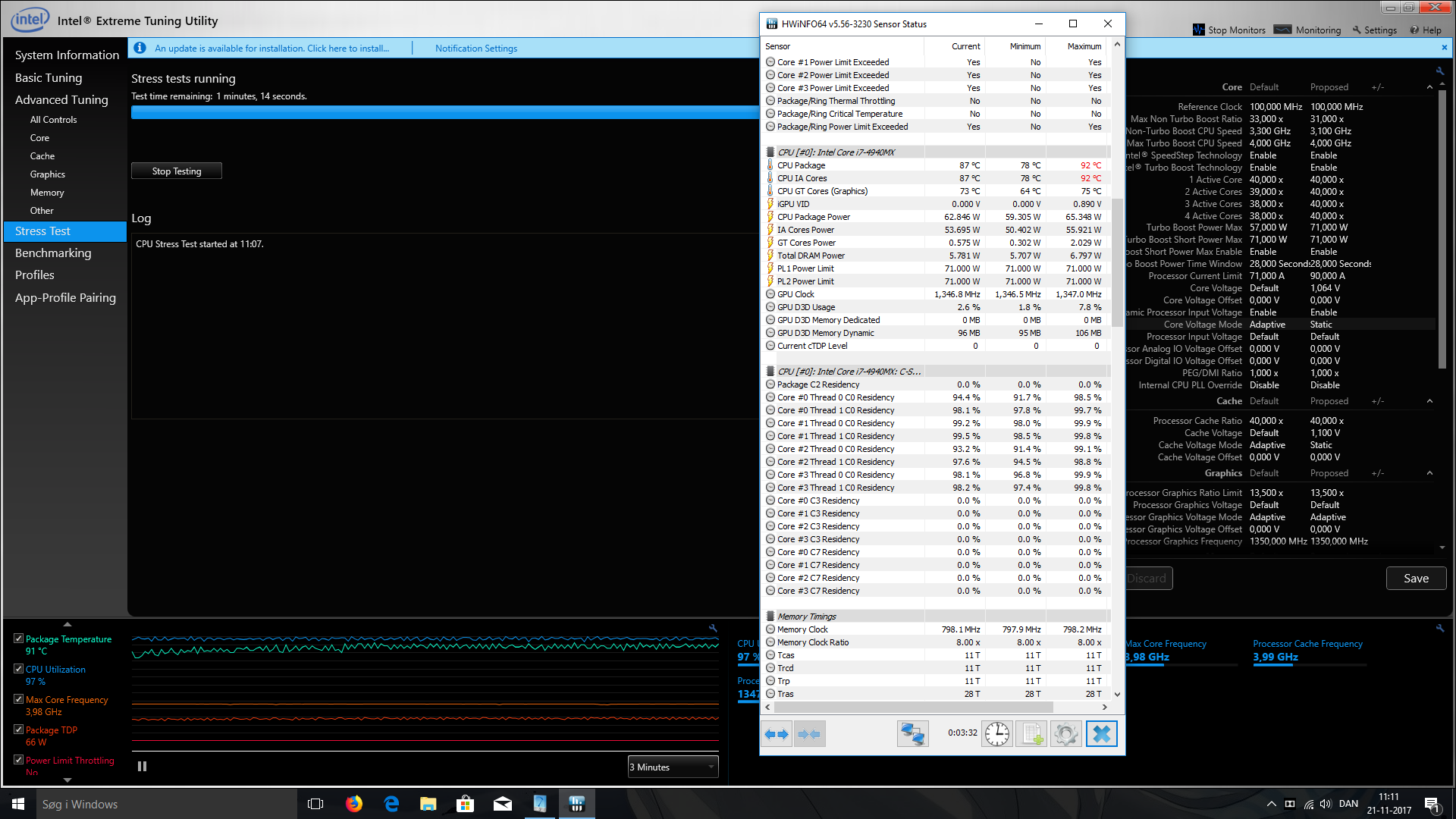Click the update info icon

(140, 48)
